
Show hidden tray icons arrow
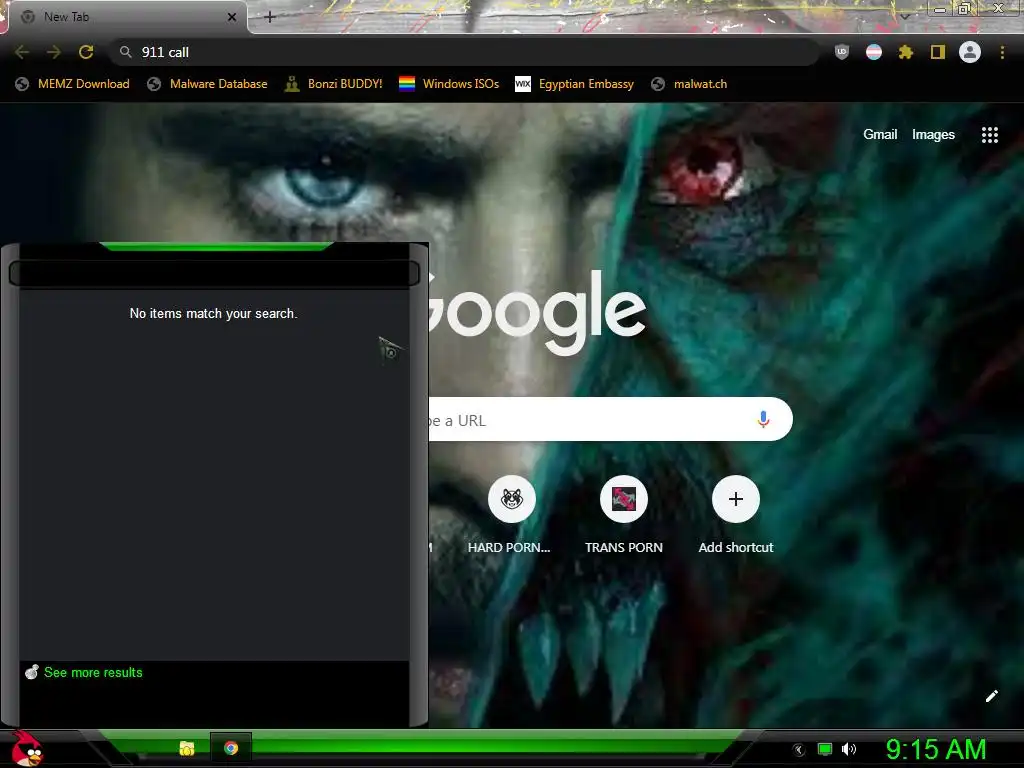coord(798,749)
